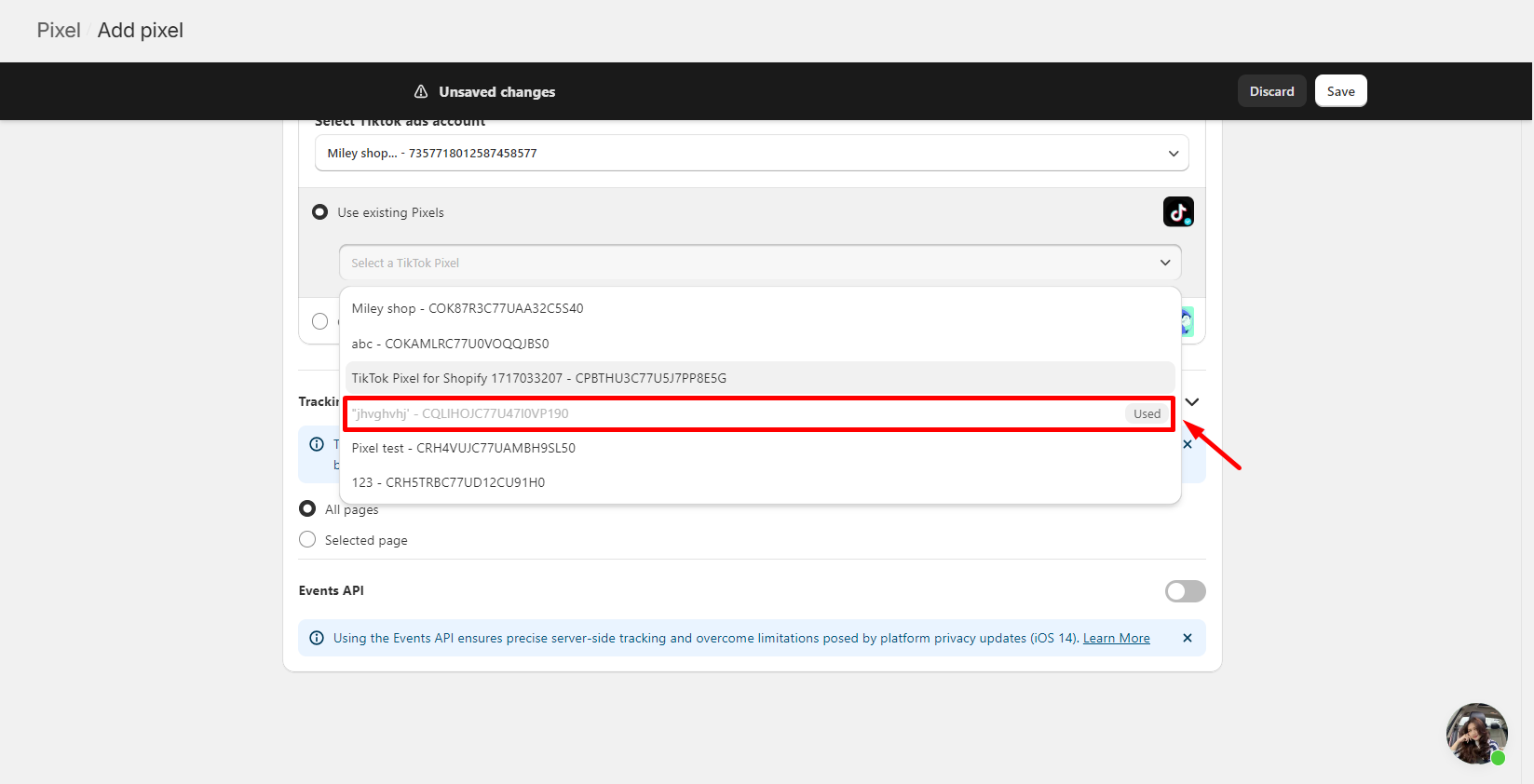Image resolution: width=1534 pixels, height=784 pixels.
Task: Save the pixel changes
Action: 1340,91
